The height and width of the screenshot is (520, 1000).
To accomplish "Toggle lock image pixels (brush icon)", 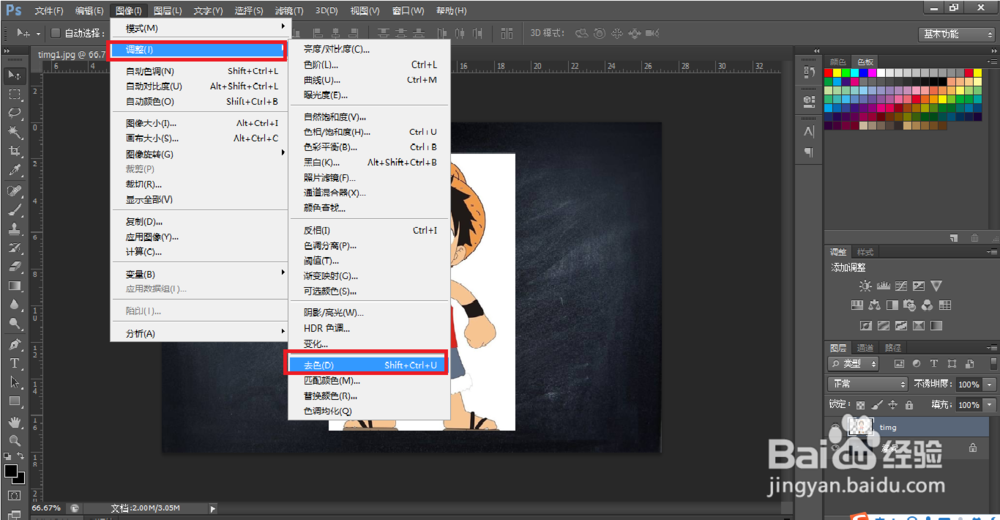I will click(877, 405).
